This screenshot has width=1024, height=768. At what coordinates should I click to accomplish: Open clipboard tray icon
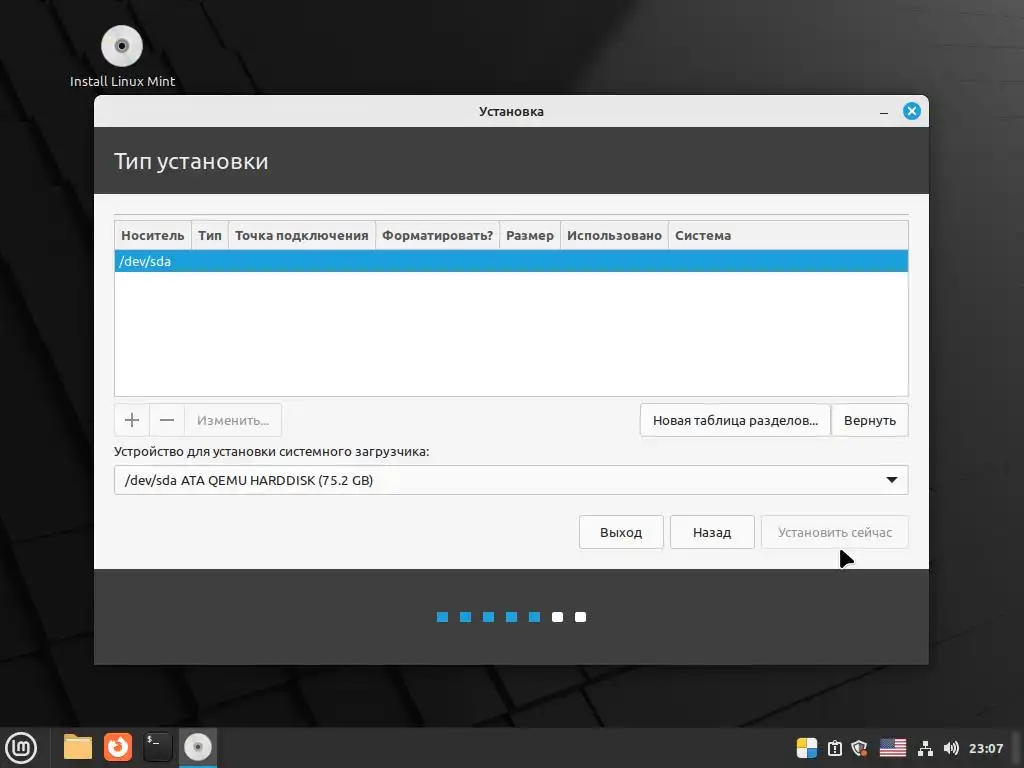pos(835,748)
